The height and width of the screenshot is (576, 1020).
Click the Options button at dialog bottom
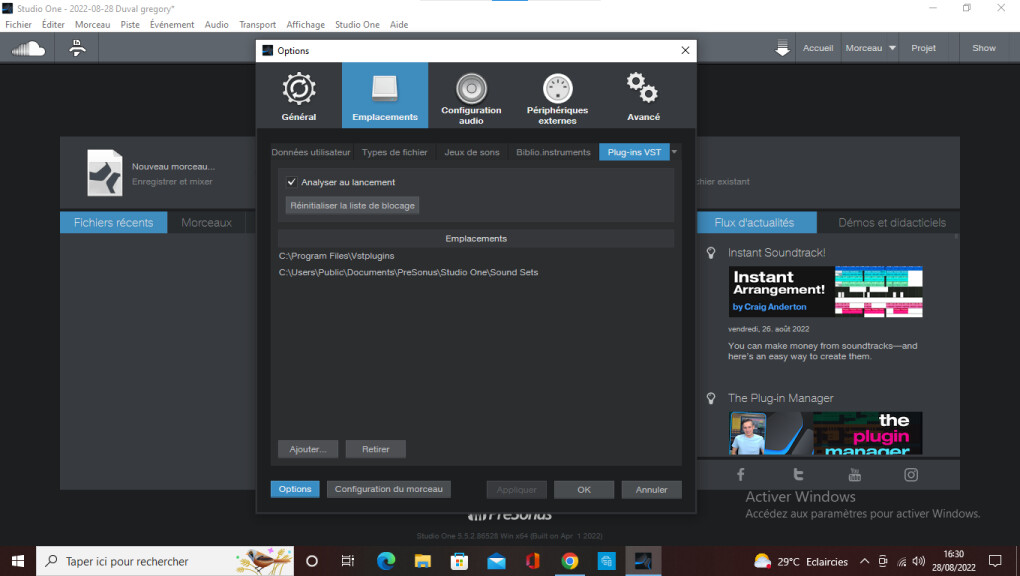coord(295,489)
